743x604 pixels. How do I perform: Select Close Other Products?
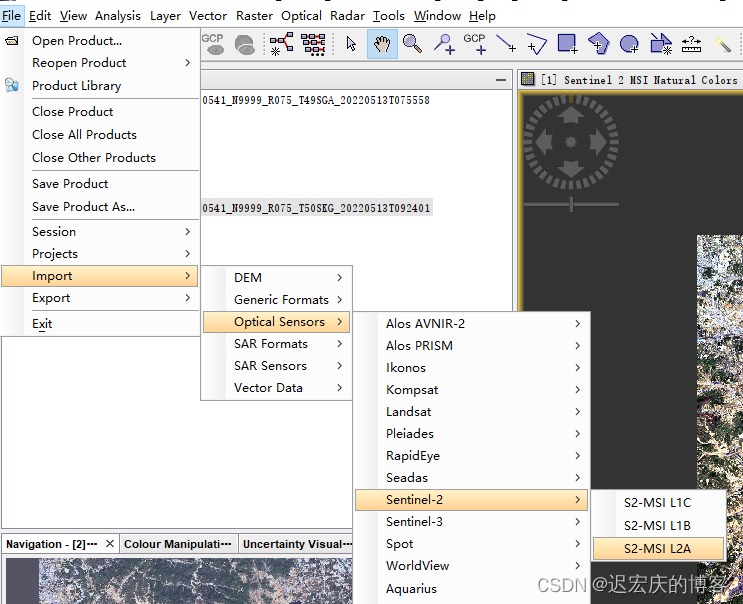(100, 158)
